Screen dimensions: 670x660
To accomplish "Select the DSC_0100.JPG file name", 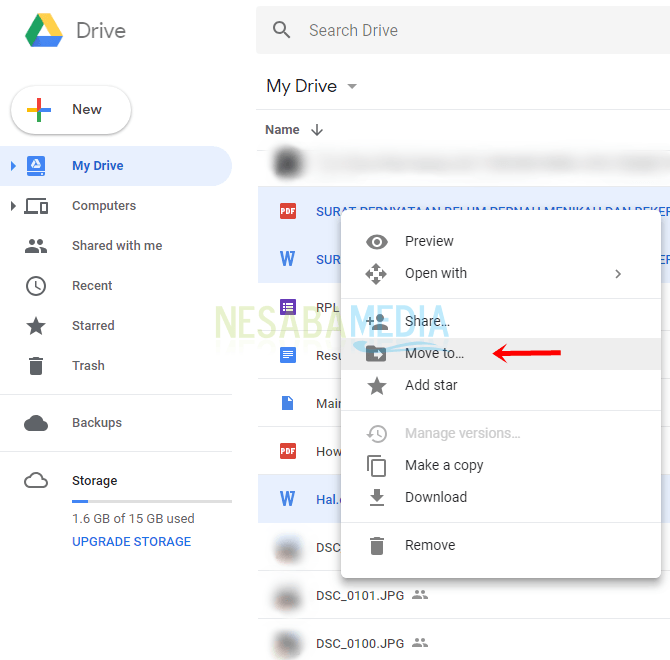I will click(x=360, y=643).
